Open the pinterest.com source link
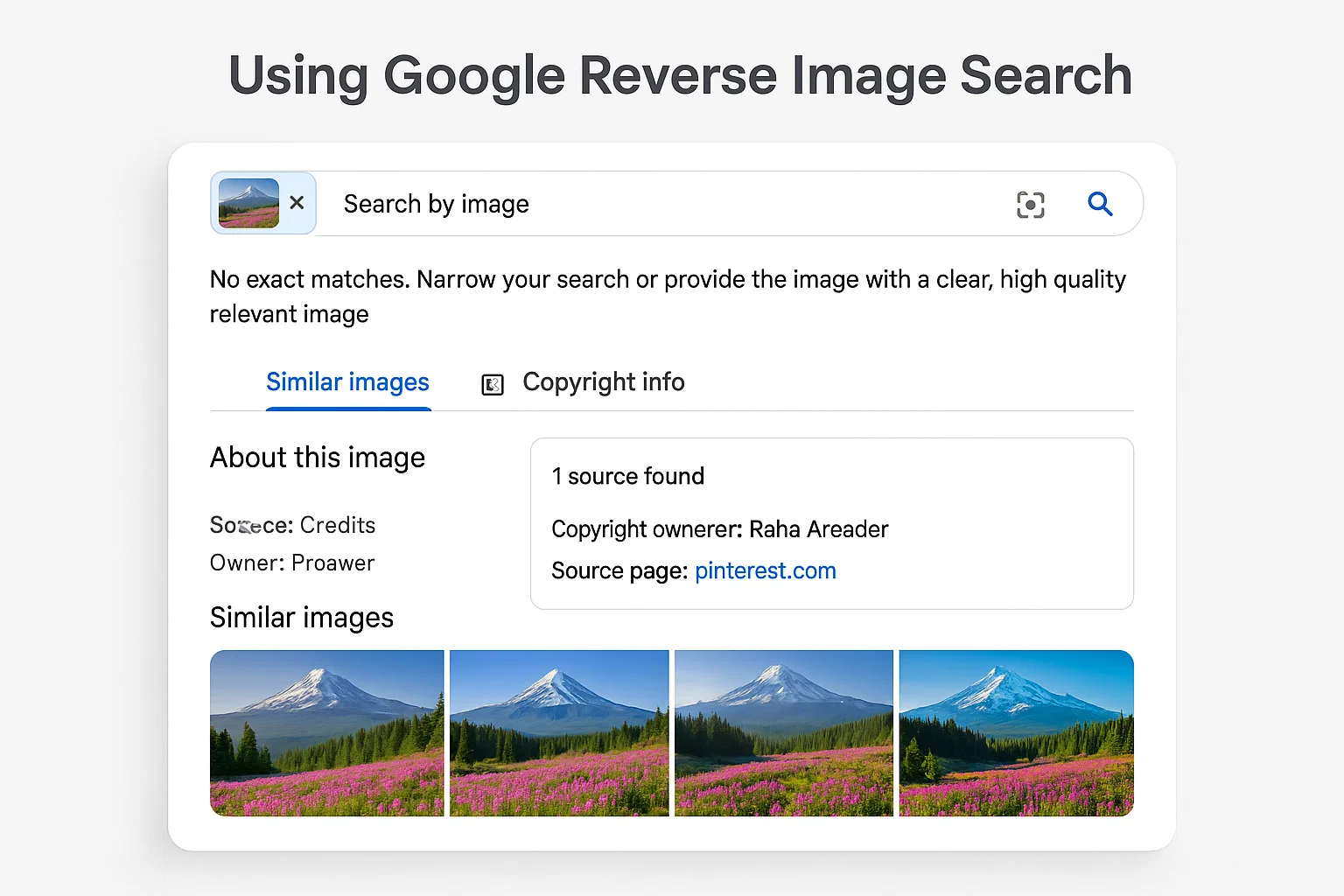The image size is (1344, 896). point(765,570)
